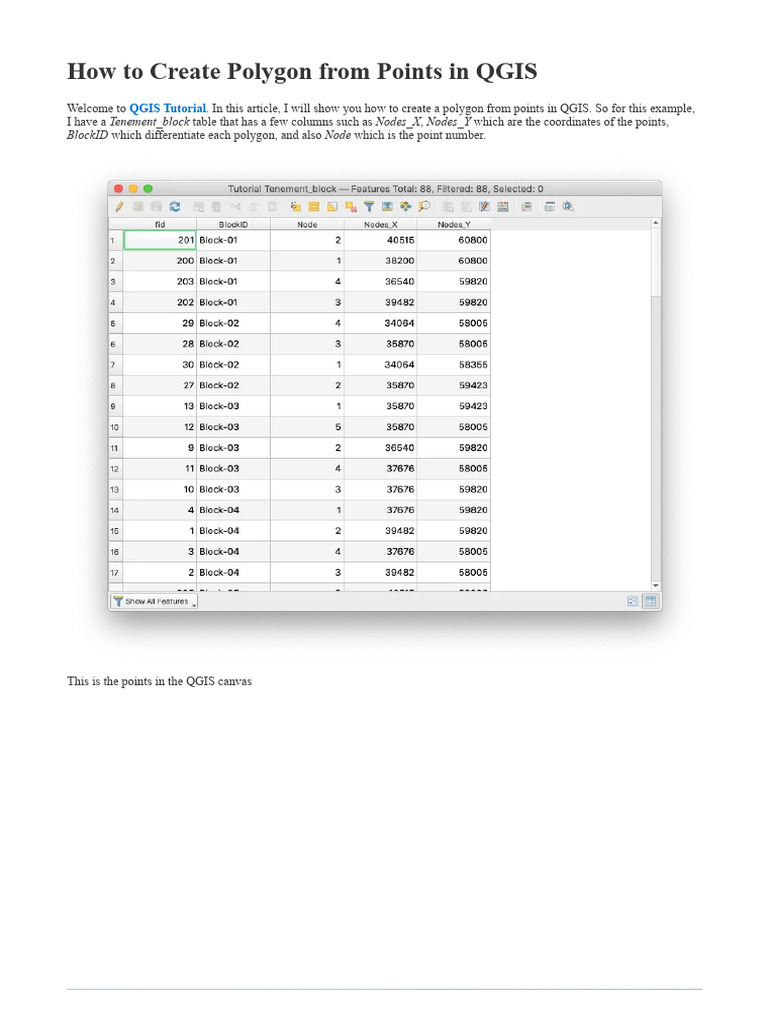Click the add feature icon

[199, 206]
